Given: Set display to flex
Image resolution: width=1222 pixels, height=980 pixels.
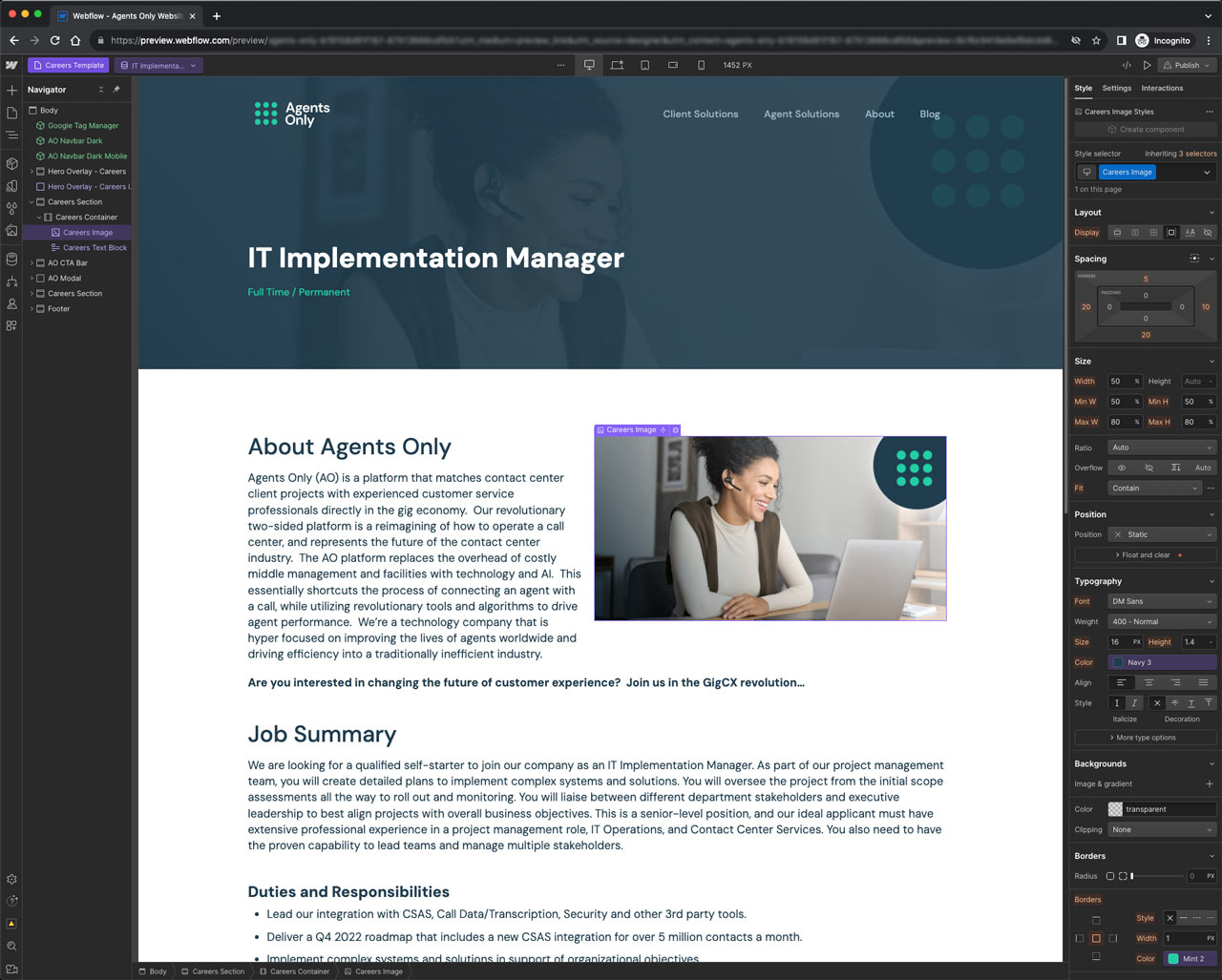Looking at the screenshot, I should coord(1135,232).
